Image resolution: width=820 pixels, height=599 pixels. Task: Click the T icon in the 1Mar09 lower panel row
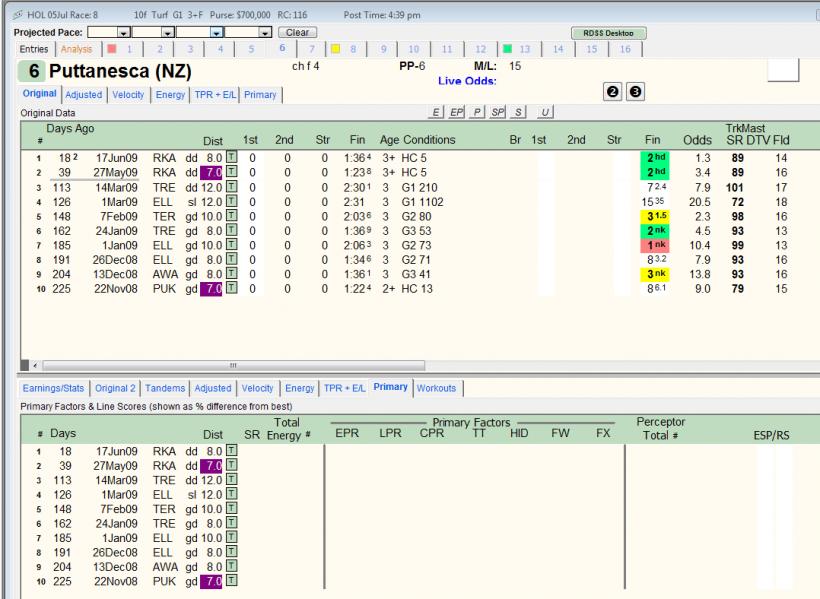pos(231,493)
